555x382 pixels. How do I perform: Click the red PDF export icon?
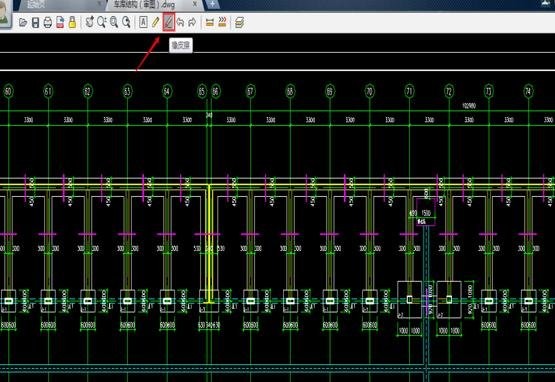[x=60, y=23]
